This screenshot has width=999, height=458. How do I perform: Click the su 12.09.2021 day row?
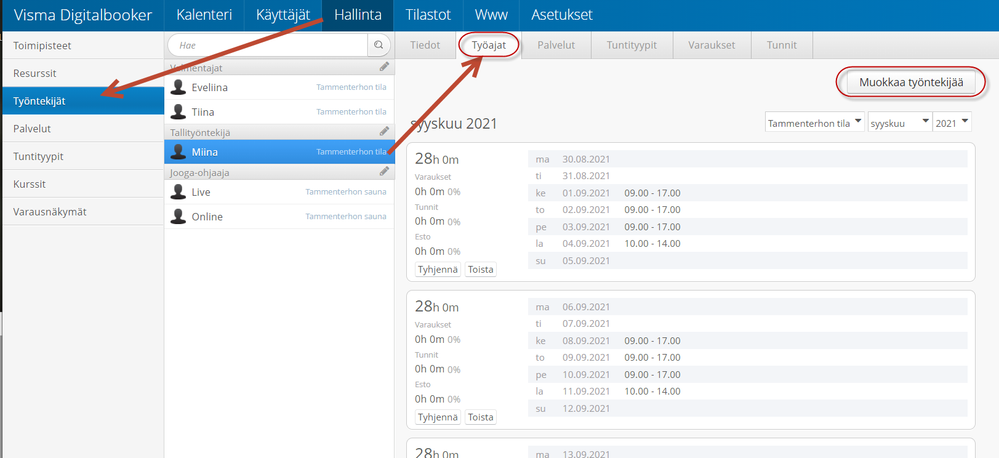point(748,408)
